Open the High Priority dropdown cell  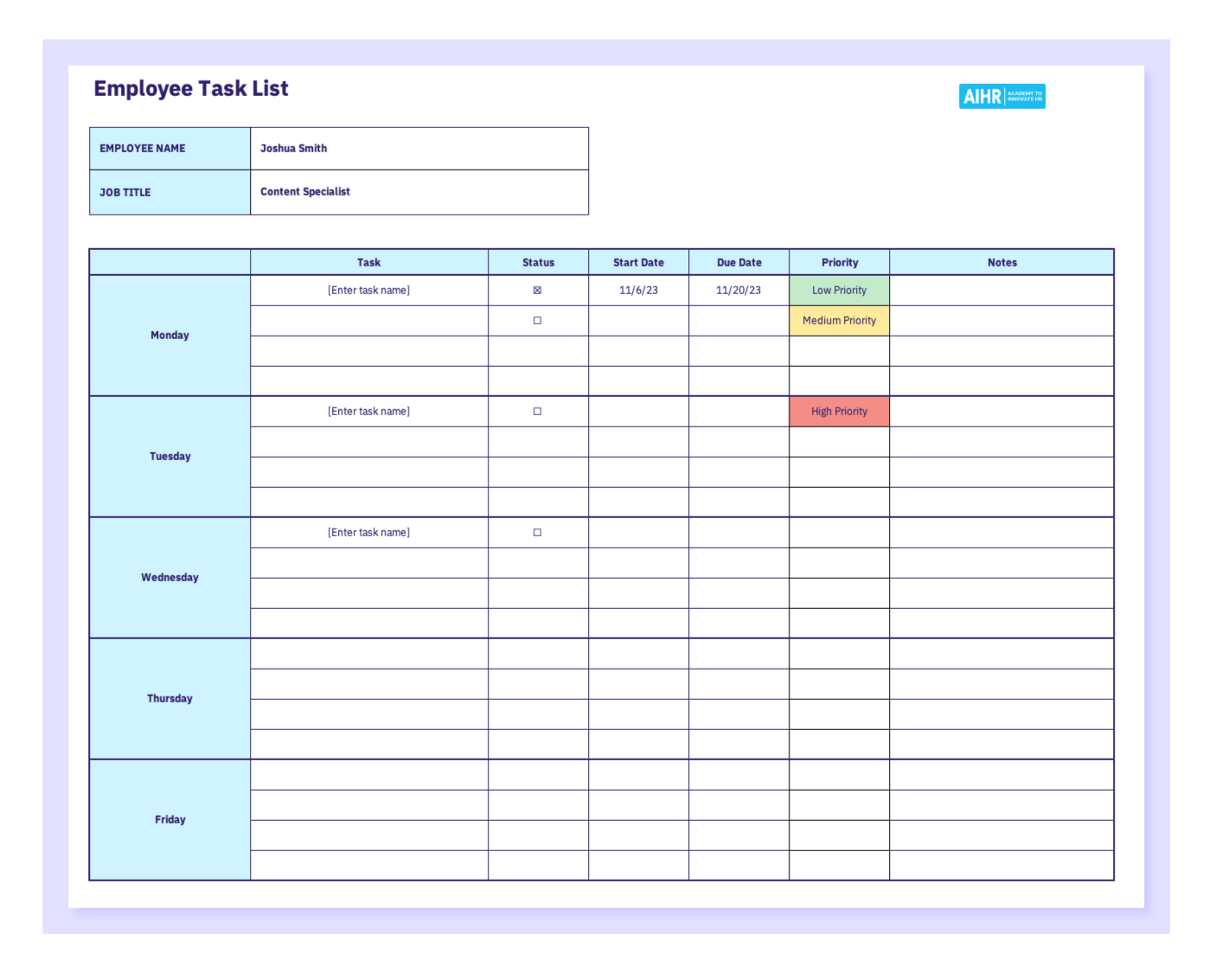coord(839,412)
